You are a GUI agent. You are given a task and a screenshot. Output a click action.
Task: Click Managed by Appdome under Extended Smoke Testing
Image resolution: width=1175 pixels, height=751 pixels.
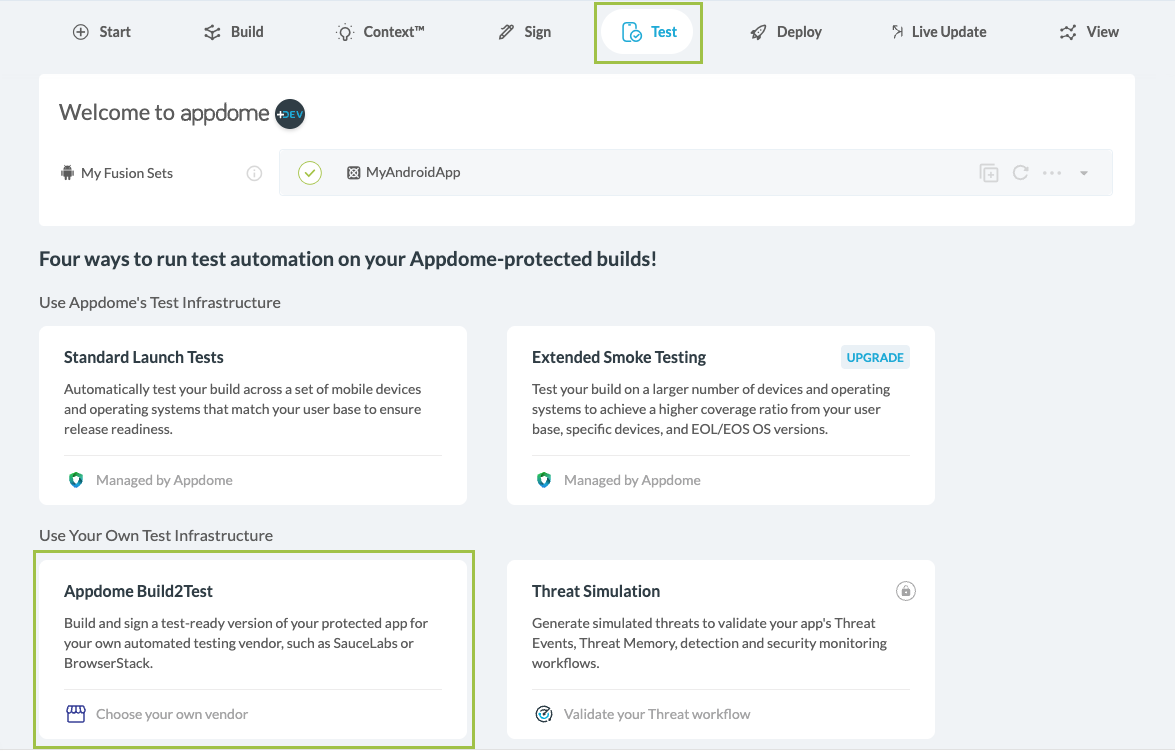click(x=632, y=480)
